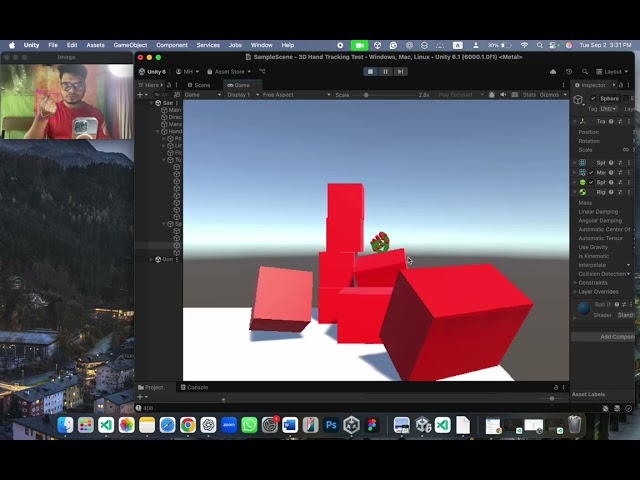Viewport: 640px width, 480px height.
Task: Collapse the Transform component
Action: coord(575,121)
